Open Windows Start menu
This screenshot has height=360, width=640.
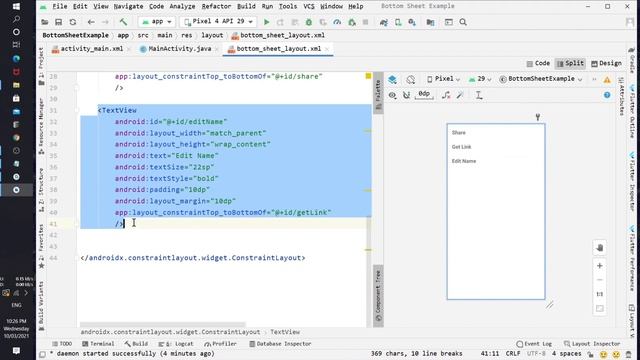click(16, 7)
